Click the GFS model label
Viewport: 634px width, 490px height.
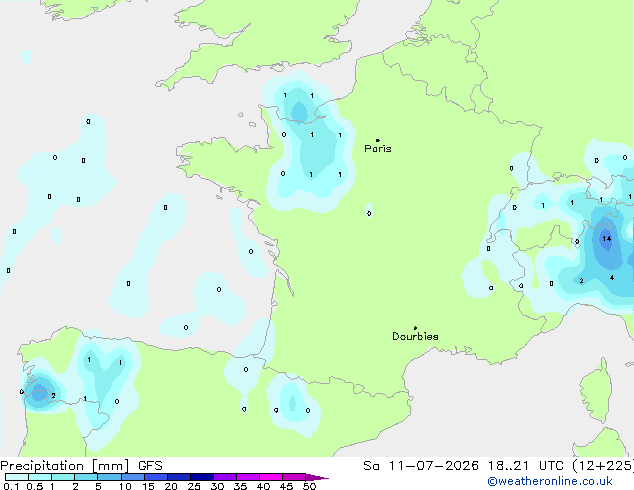tap(150, 466)
